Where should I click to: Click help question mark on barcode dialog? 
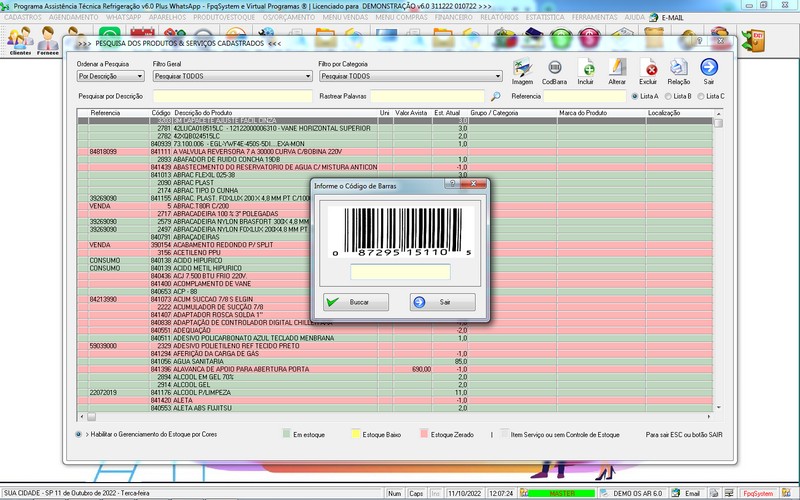pos(452,184)
